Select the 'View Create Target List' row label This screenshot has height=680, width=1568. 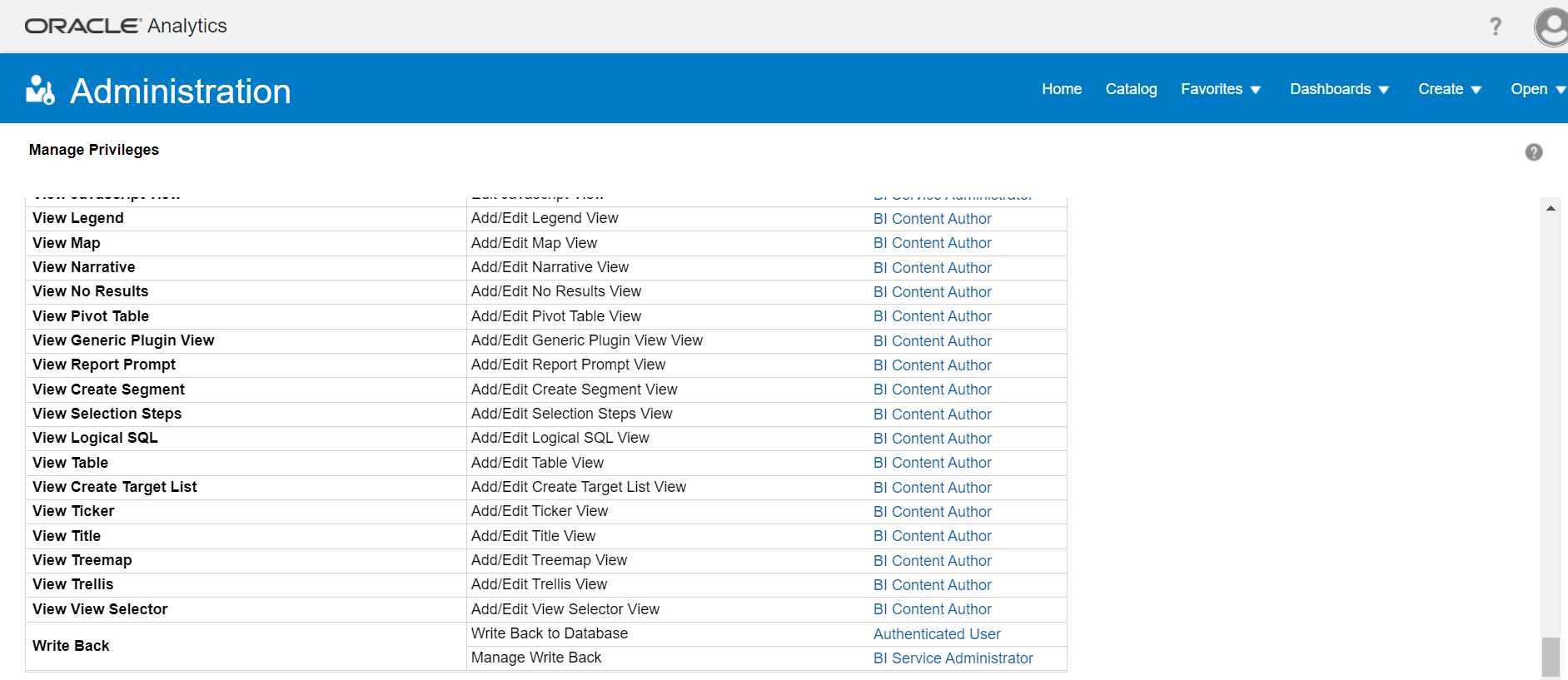pyautogui.click(x=115, y=487)
